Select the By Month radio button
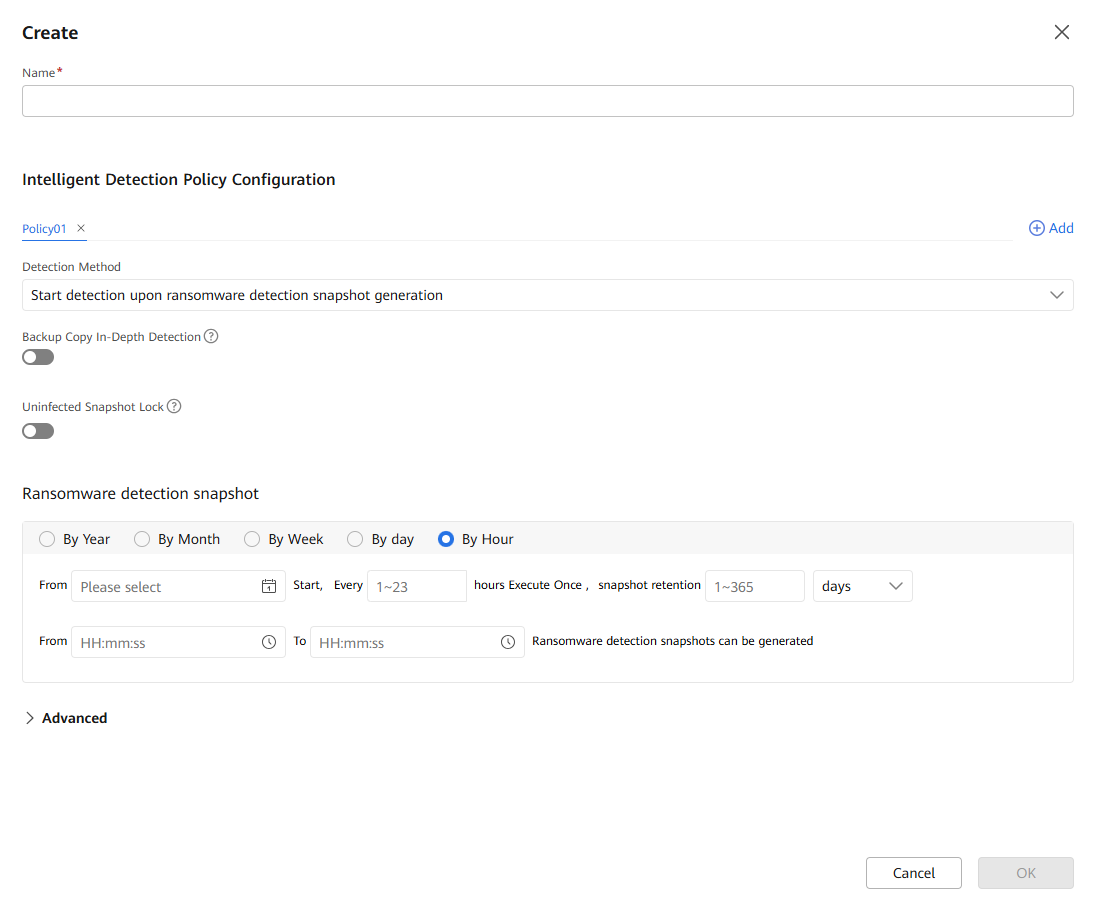1095x903 pixels. (142, 540)
